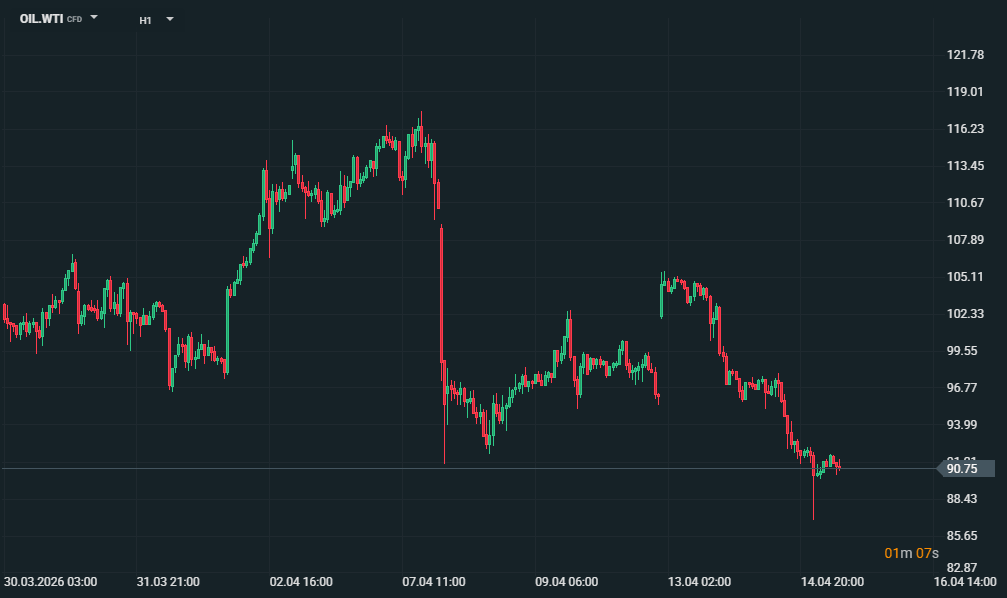This screenshot has width=1007, height=598.
Task: Open the OIL.WTI symbol dropdown arrow
Action: coord(94,18)
